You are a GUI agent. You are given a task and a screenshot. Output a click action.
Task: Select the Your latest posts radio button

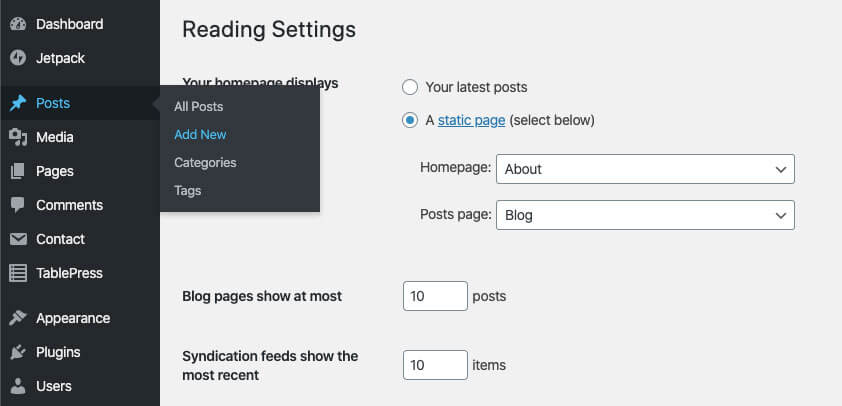click(410, 87)
